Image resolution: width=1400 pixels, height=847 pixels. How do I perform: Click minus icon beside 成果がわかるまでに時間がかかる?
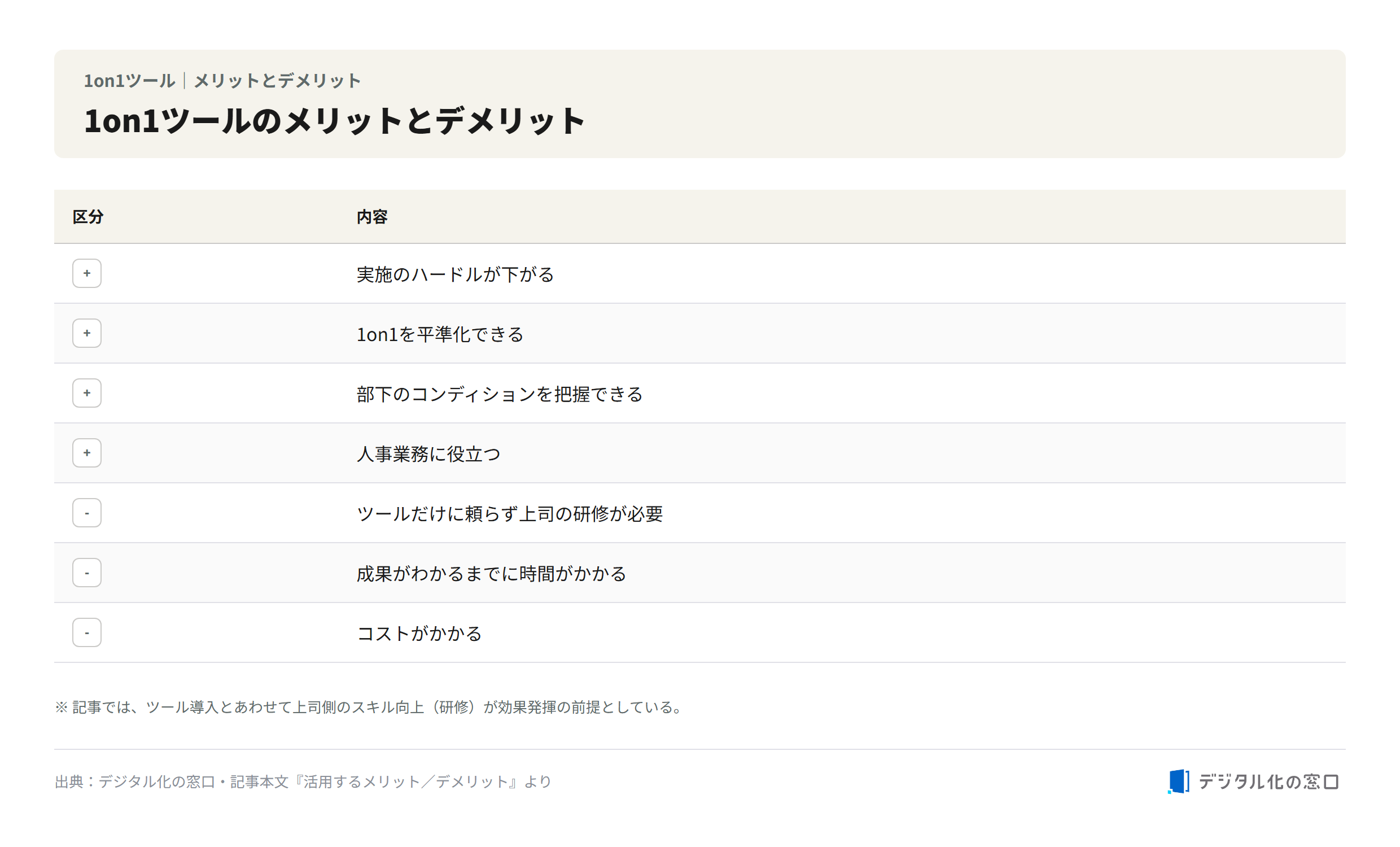pyautogui.click(x=87, y=573)
